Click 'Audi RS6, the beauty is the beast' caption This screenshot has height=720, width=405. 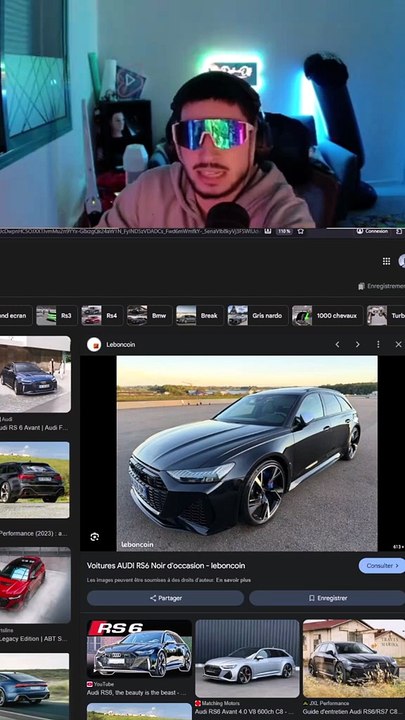click(x=136, y=692)
